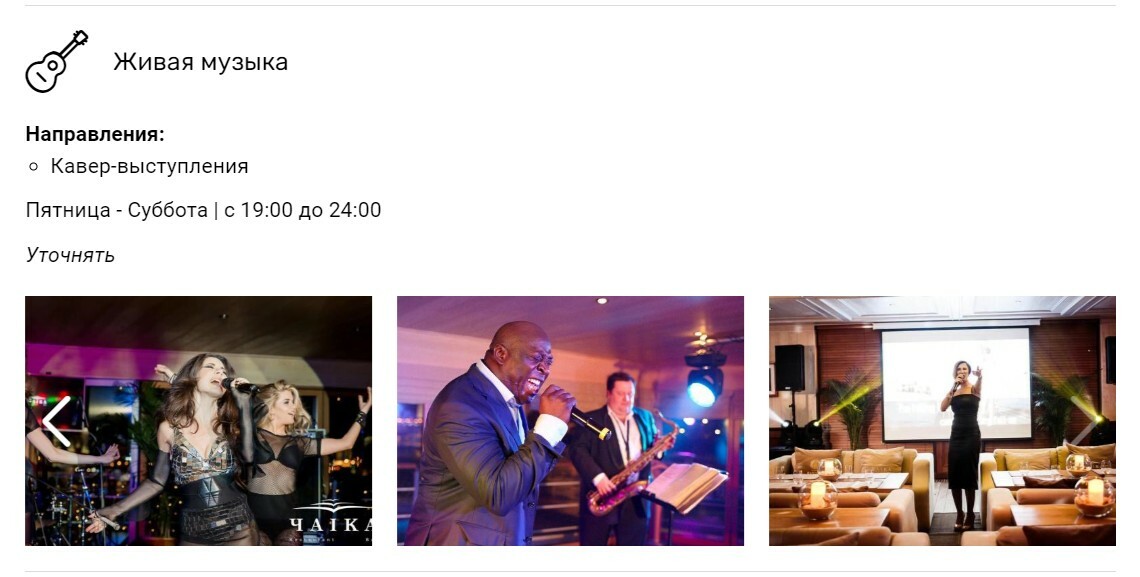Screen dimensions: 1140x577
Task: Click the Пятница - Суббота days text
Action: tap(116, 211)
